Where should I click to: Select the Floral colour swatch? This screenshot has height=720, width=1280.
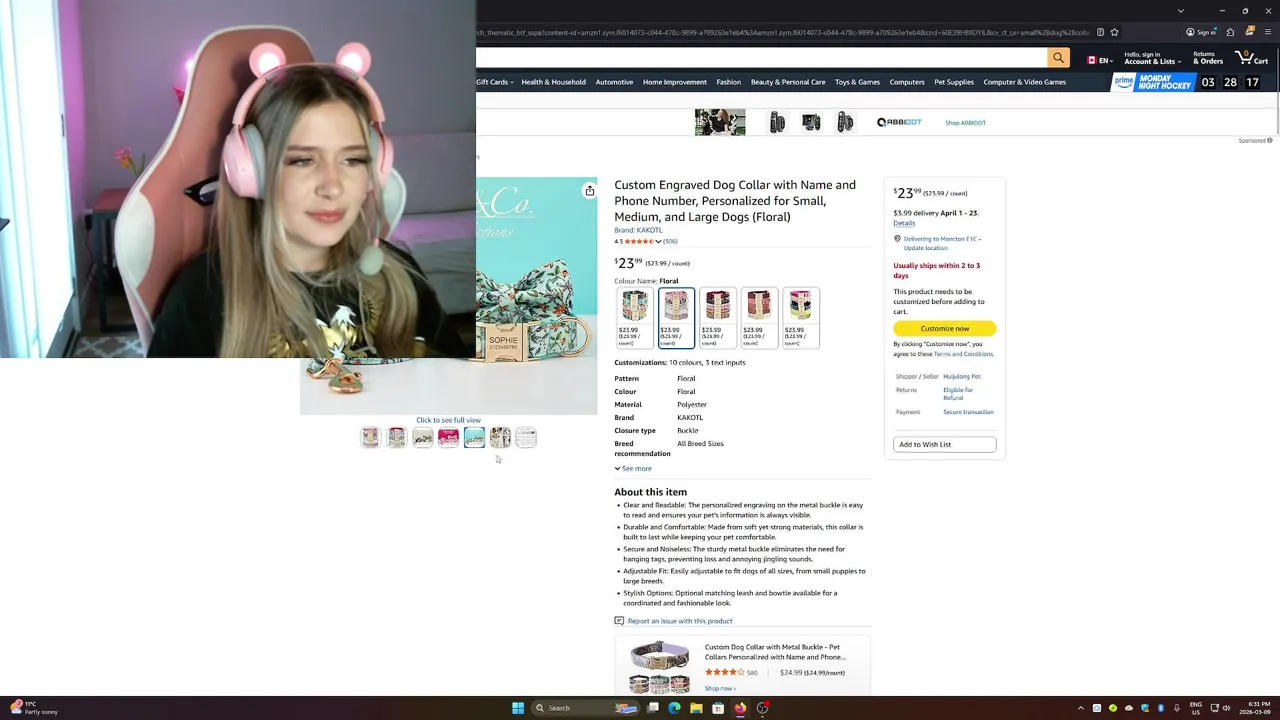[676, 318]
